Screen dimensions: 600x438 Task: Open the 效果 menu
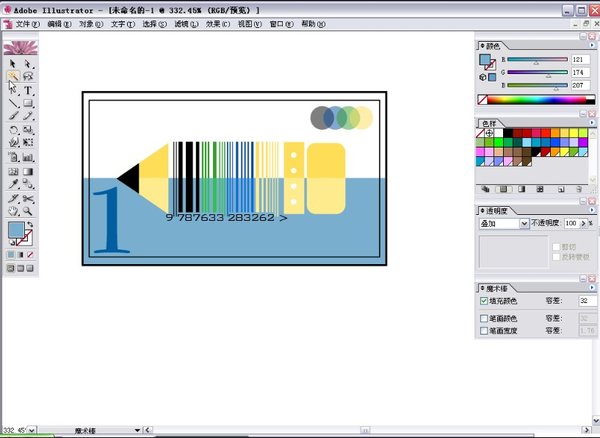pyautogui.click(x=218, y=24)
